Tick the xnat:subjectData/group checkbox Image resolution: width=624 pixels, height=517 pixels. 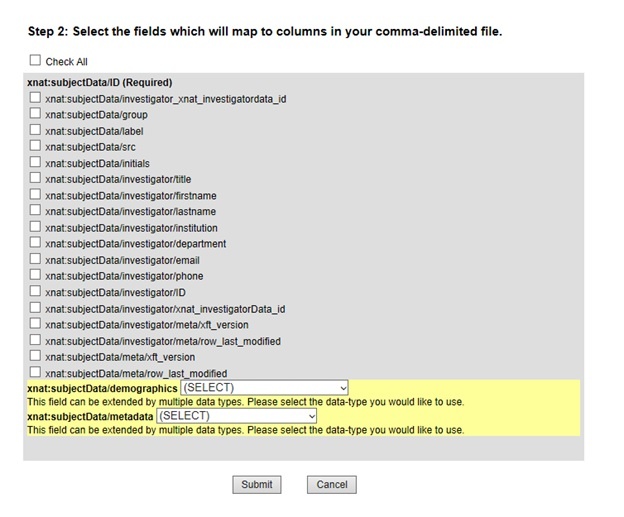36,114
